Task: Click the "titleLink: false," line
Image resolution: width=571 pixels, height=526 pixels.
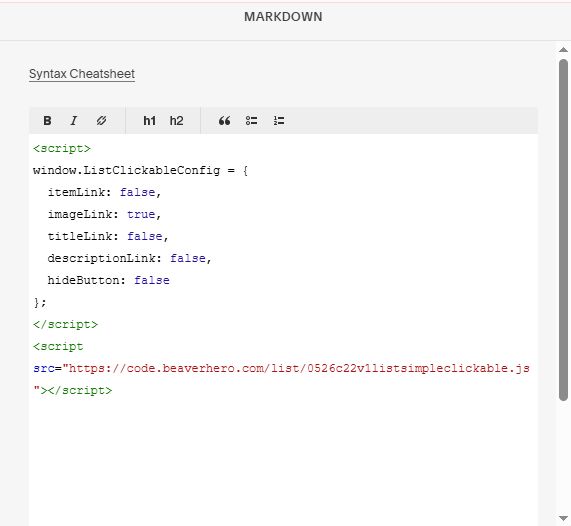Action: [108, 236]
